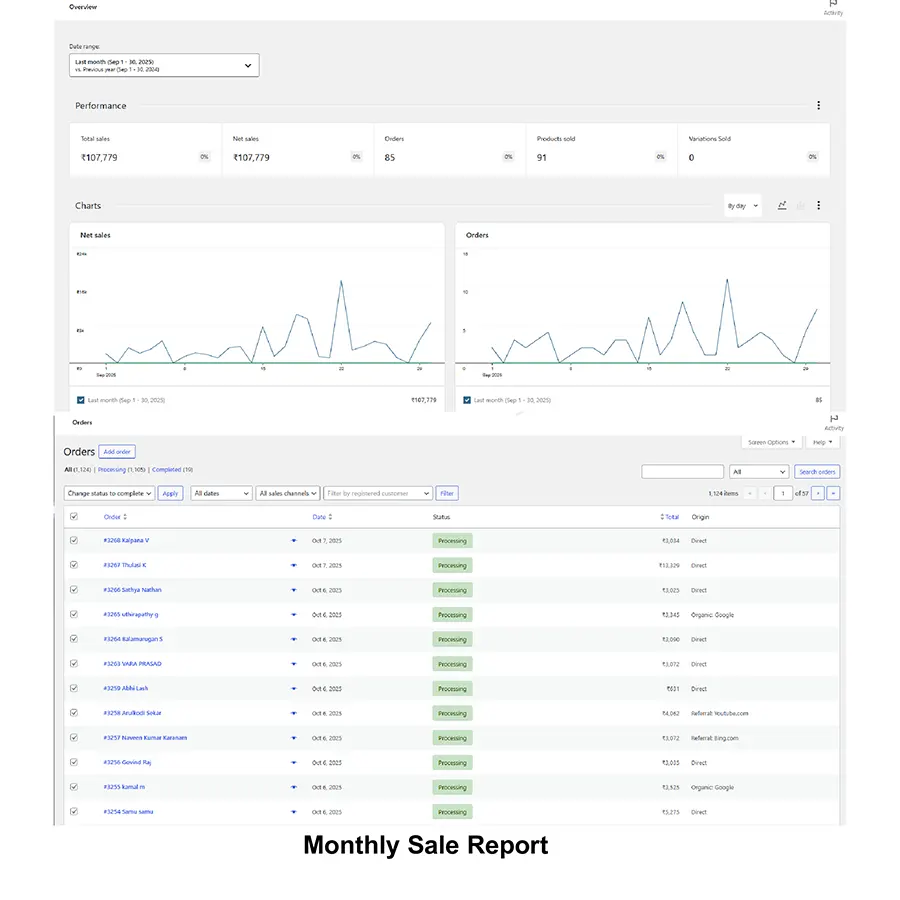Show Completed orders list
The height and width of the screenshot is (900, 900).
[x=166, y=469]
